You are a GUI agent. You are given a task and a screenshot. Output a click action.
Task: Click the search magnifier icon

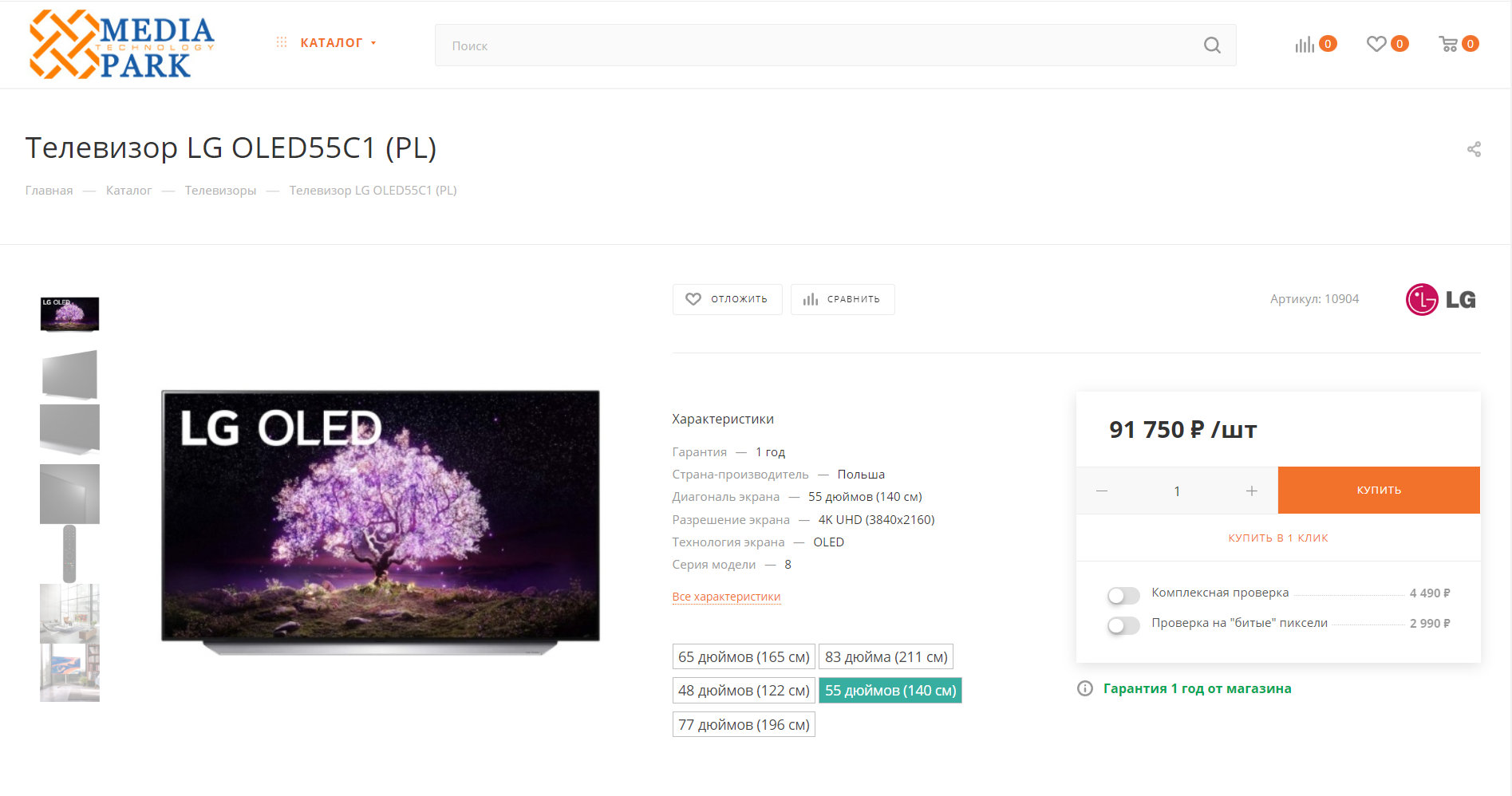tap(1212, 45)
